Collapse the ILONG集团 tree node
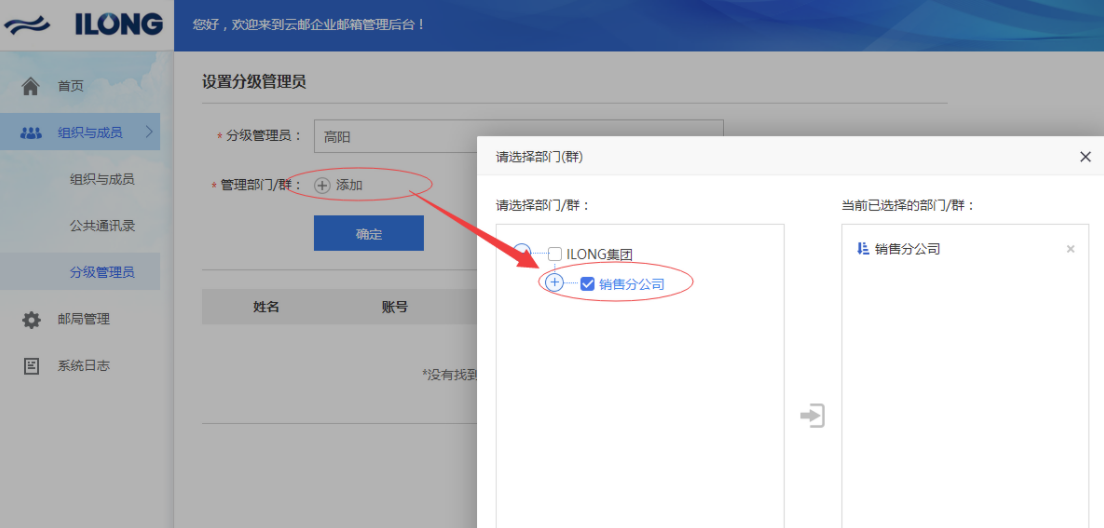 (x=522, y=250)
